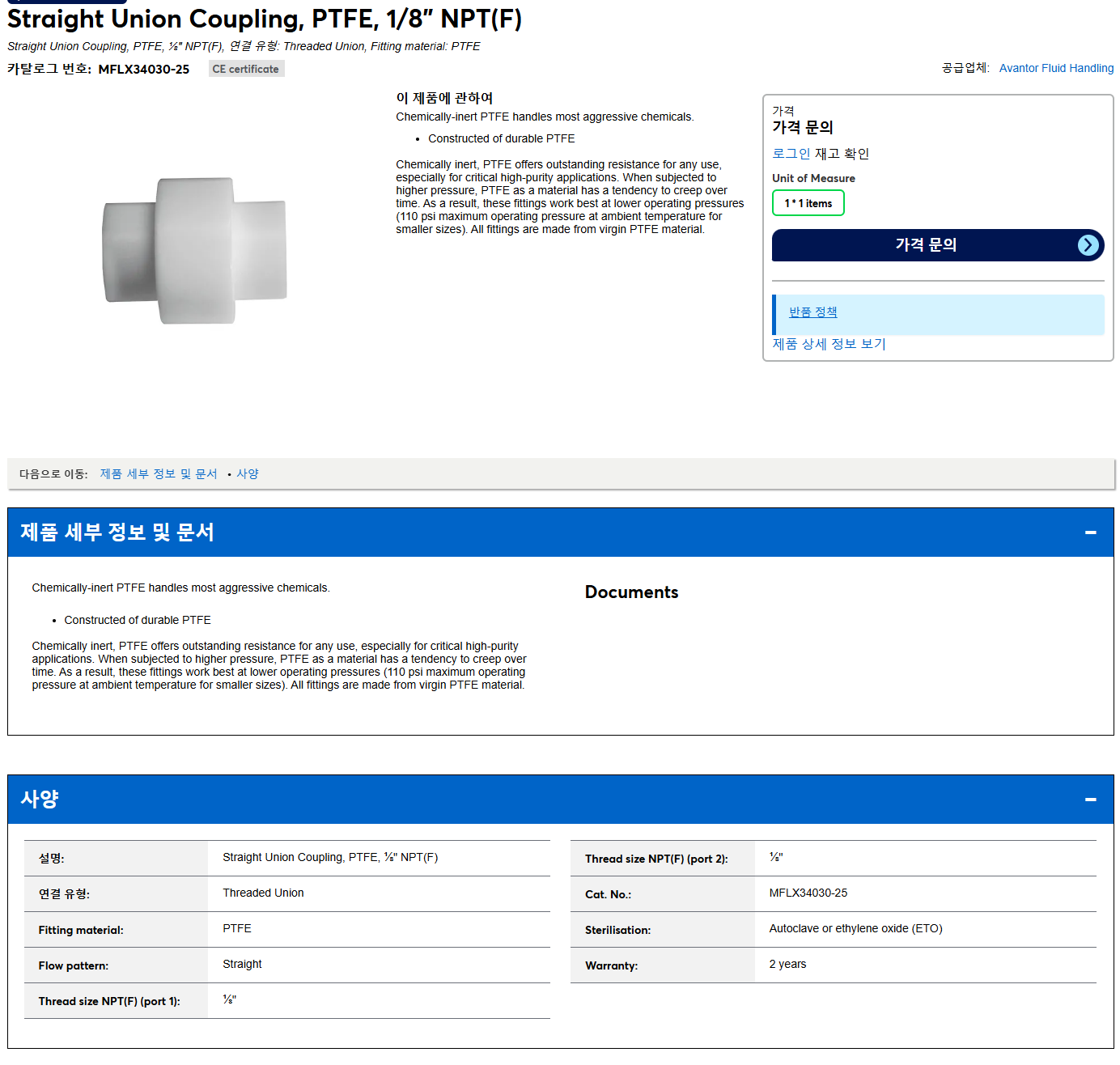1120x1065 pixels.
Task: Click the Documents heading
Action: click(x=631, y=592)
